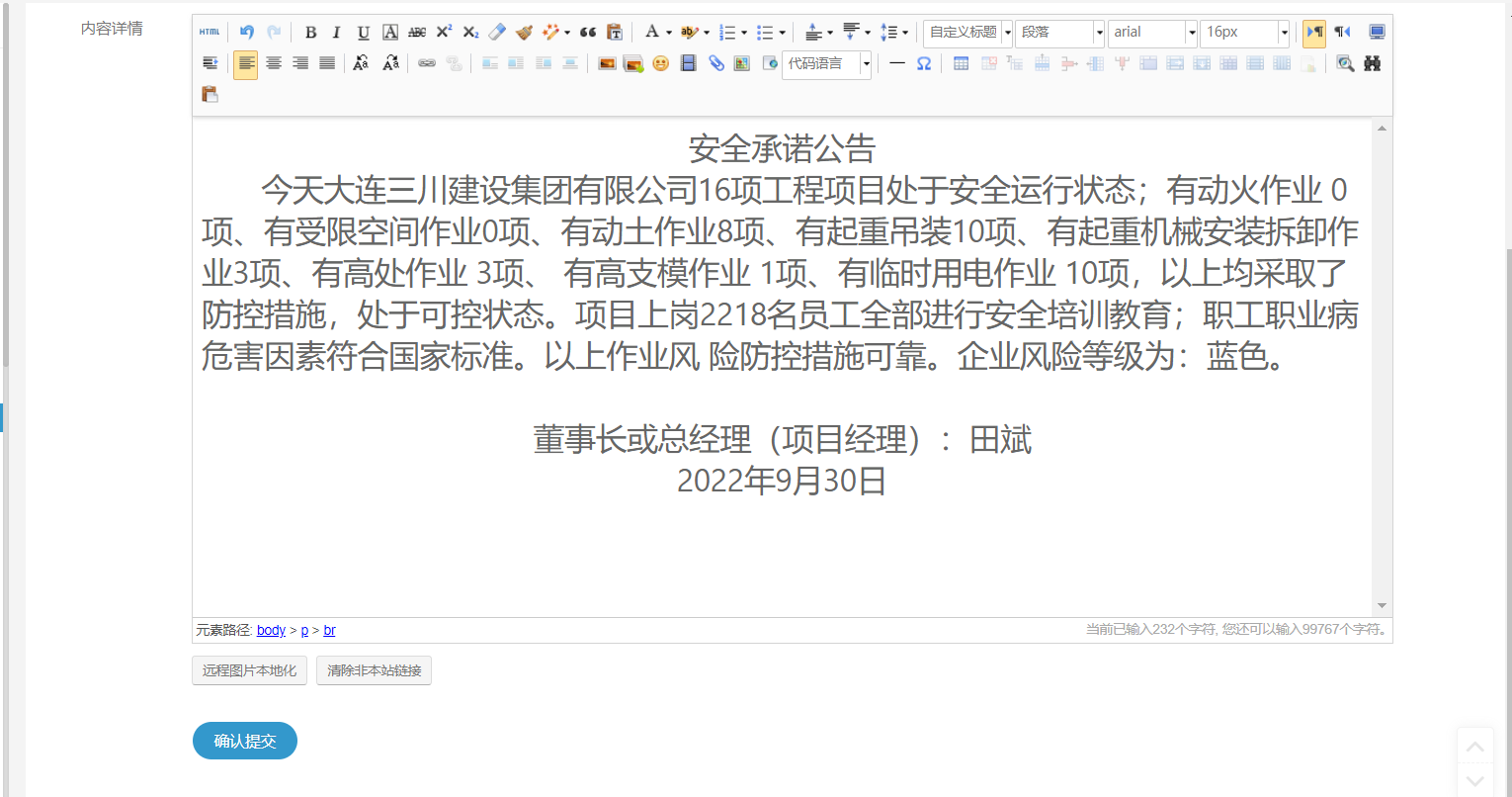Viewport: 1512px width, 797px height.
Task: Insert a blockquote
Action: point(588,33)
